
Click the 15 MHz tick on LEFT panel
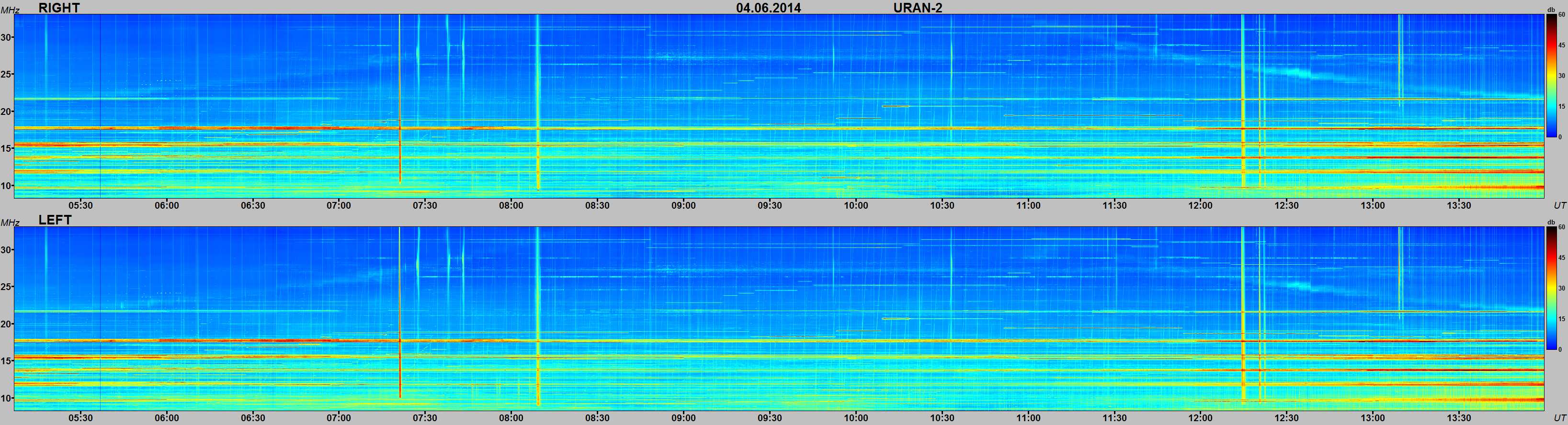click(x=6, y=361)
